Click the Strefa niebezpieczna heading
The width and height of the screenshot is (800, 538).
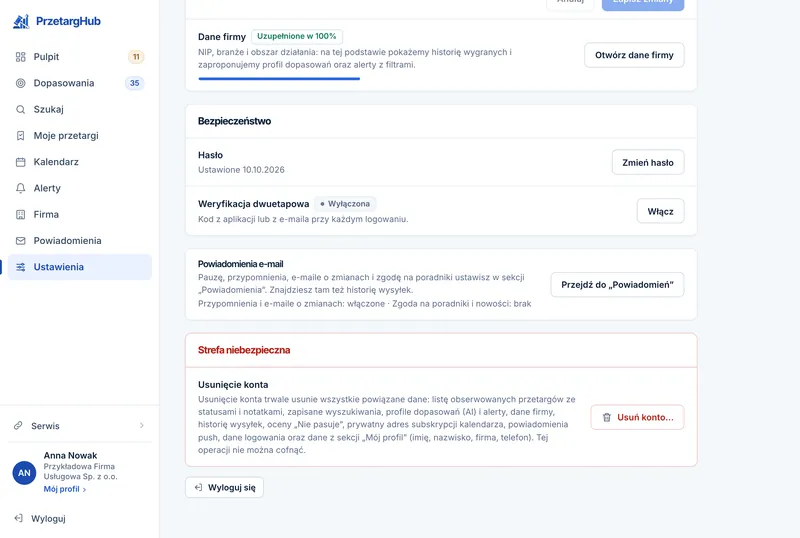(x=244, y=350)
